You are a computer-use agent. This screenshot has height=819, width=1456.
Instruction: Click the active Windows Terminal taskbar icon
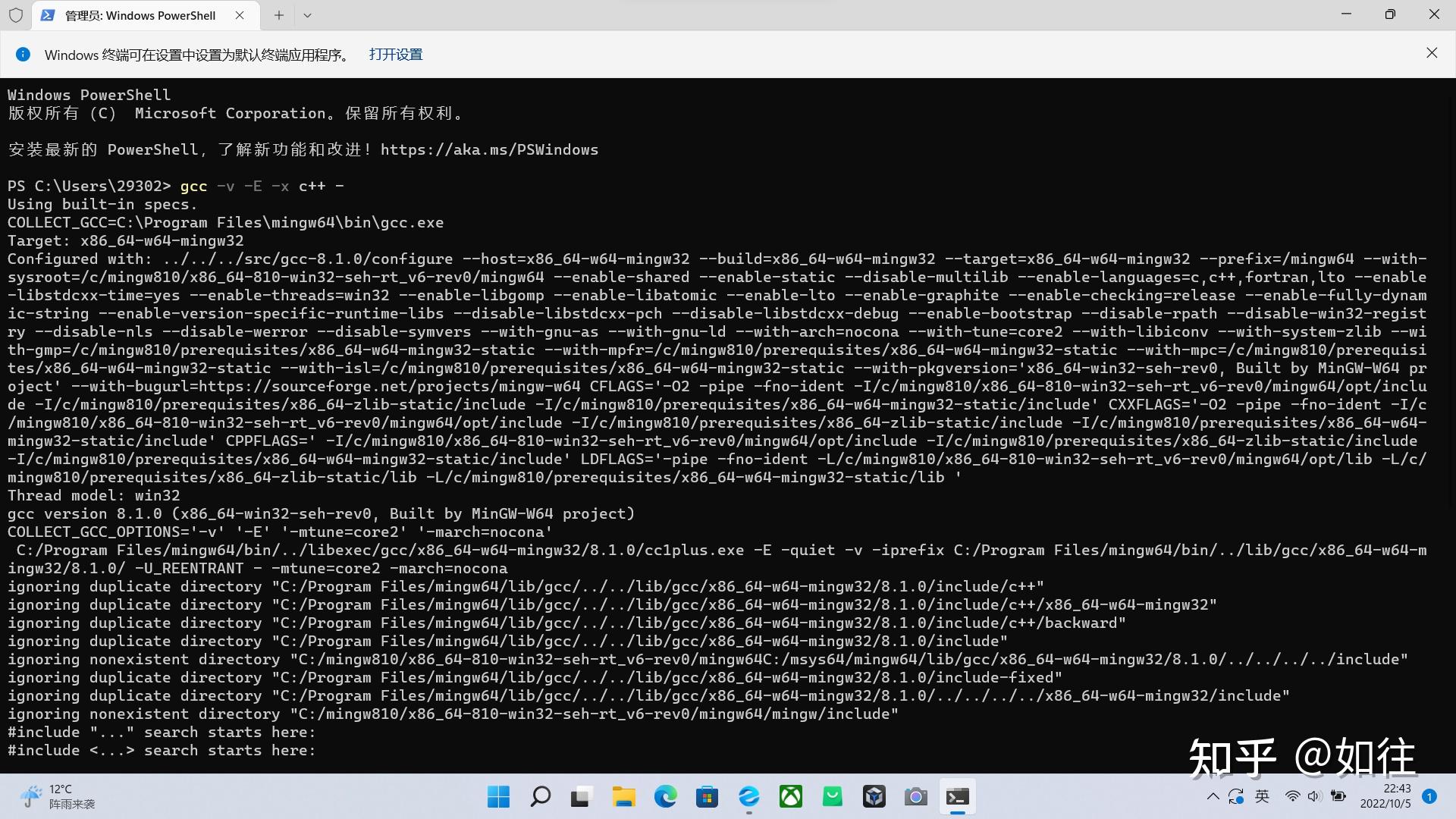(957, 796)
